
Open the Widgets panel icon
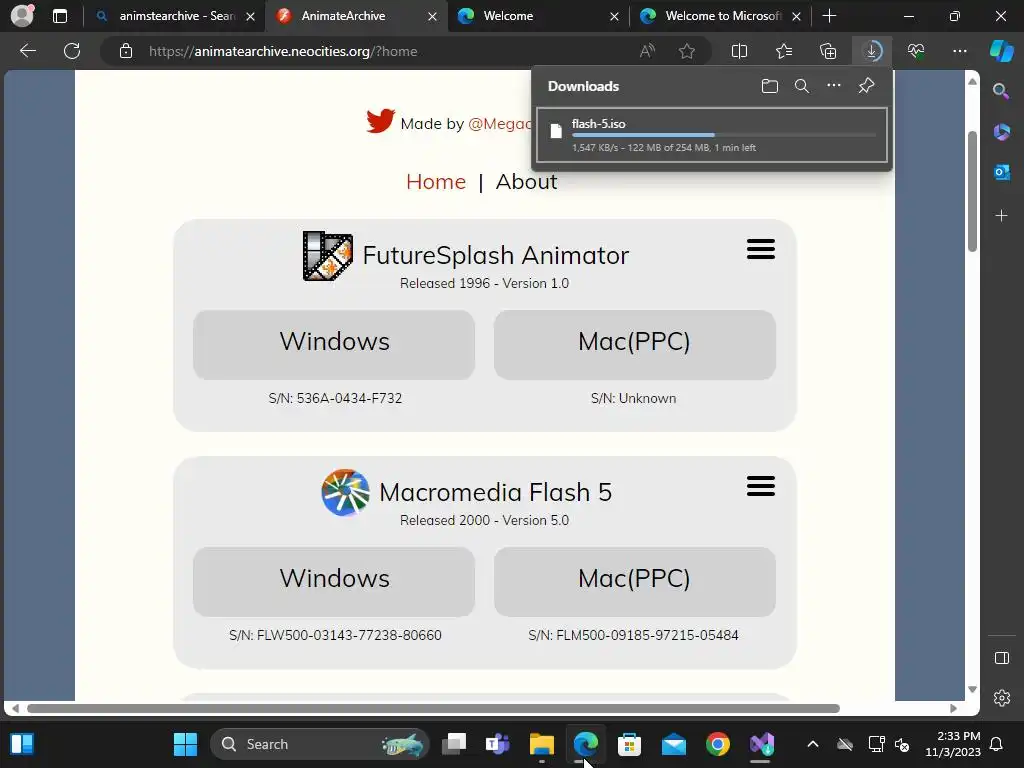click(22, 744)
